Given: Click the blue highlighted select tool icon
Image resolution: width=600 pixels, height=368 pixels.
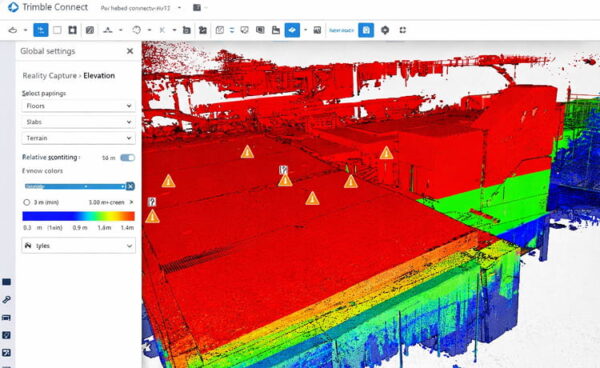Looking at the screenshot, I should 41,30.
